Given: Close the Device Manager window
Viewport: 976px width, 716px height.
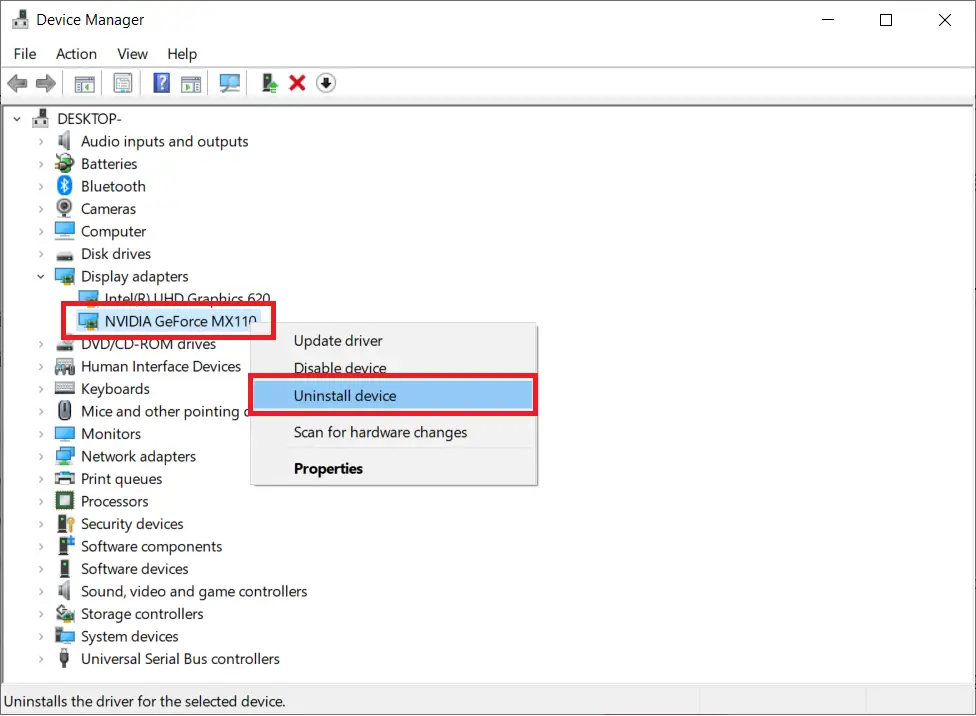Looking at the screenshot, I should pyautogui.click(x=944, y=19).
